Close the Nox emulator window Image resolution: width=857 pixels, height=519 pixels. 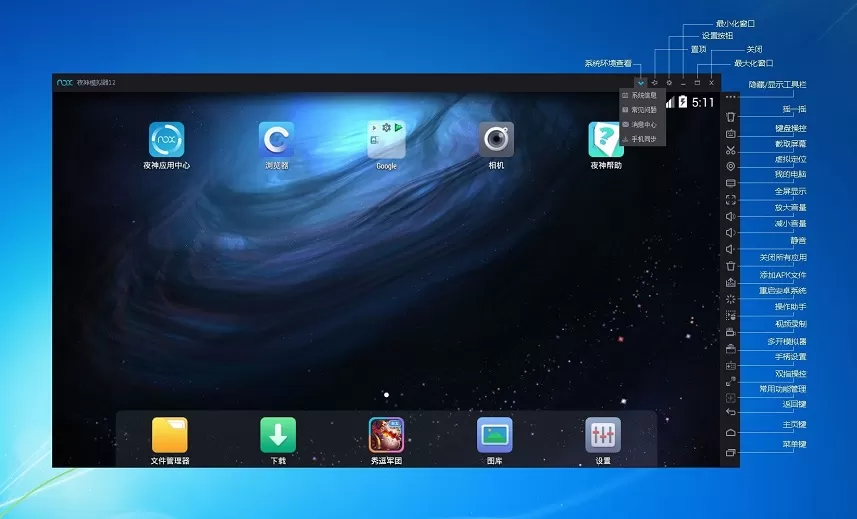click(x=712, y=82)
